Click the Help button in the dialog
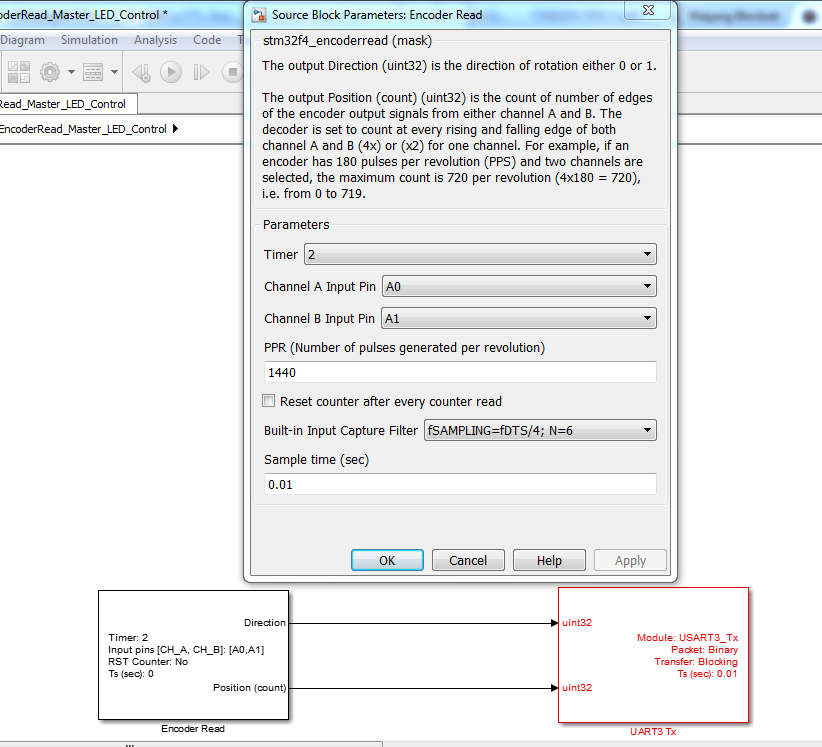The image size is (822, 747). pyautogui.click(x=549, y=560)
